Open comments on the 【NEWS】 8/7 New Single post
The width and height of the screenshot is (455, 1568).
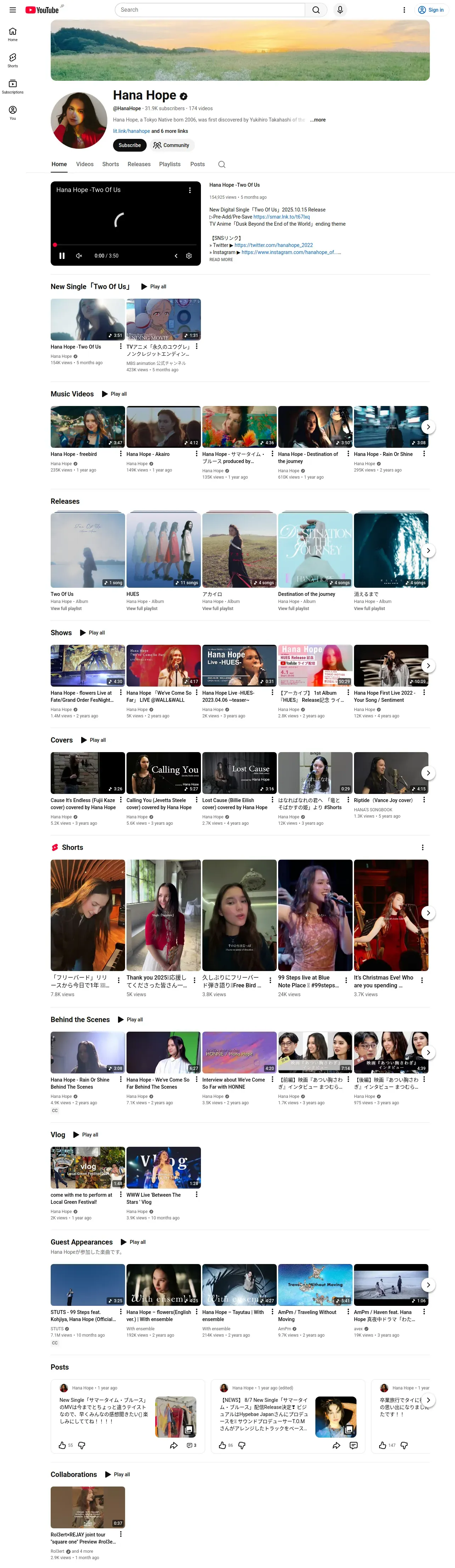(353, 1445)
